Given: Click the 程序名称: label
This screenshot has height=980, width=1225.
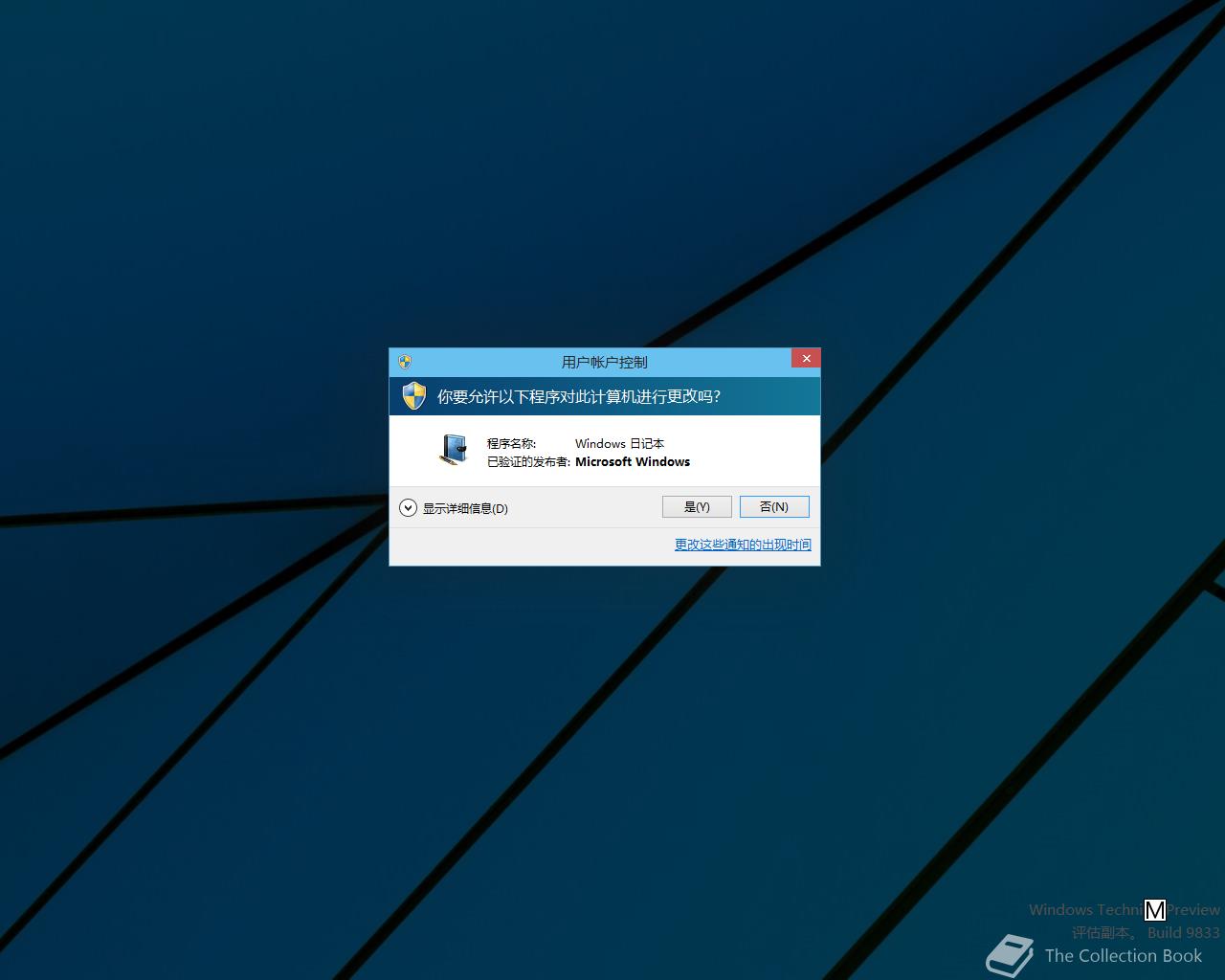Looking at the screenshot, I should click(511, 443).
